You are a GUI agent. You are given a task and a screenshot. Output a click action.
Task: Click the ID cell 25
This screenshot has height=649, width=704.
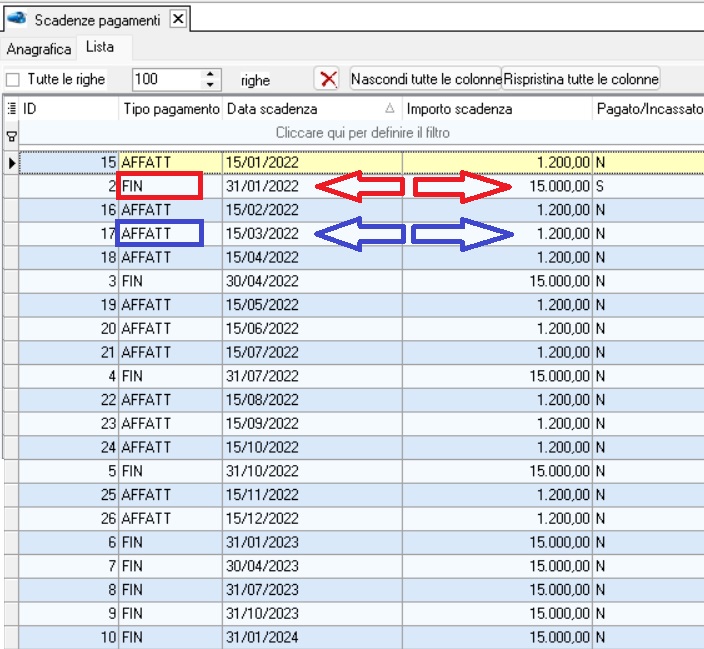(69, 494)
